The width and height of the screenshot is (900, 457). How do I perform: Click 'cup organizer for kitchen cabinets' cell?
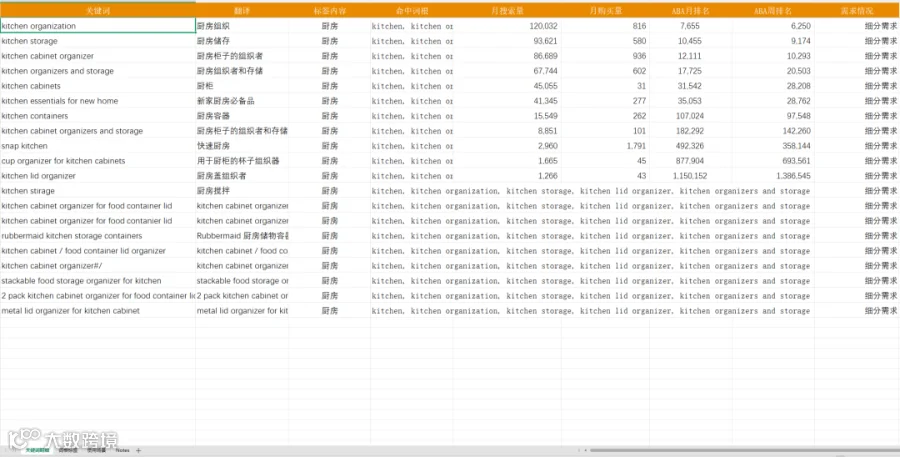tap(98, 161)
